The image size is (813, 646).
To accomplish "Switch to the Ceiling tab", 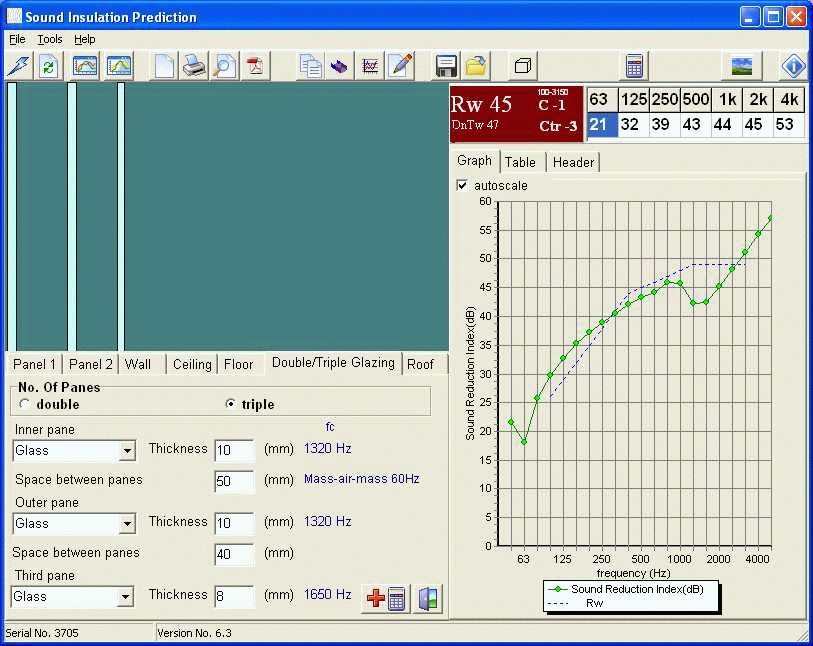I will (x=192, y=364).
